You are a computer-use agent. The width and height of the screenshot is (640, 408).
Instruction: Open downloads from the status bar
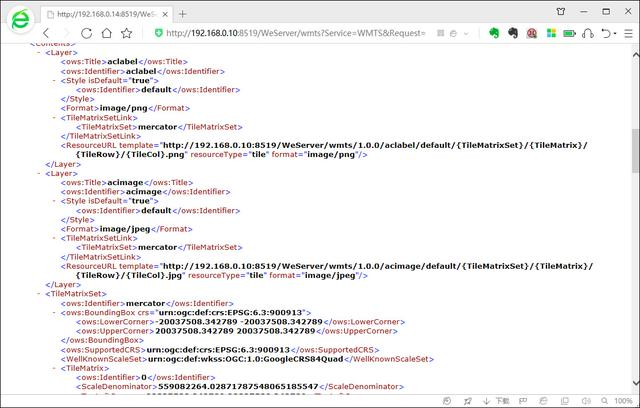pyautogui.click(x=496, y=401)
